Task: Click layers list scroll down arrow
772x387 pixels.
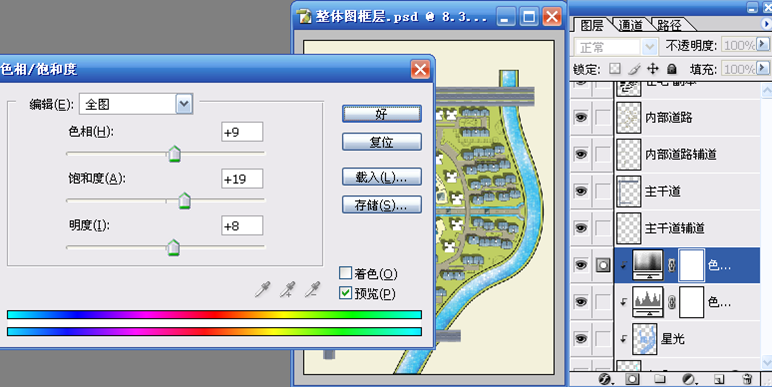Action: point(767,363)
